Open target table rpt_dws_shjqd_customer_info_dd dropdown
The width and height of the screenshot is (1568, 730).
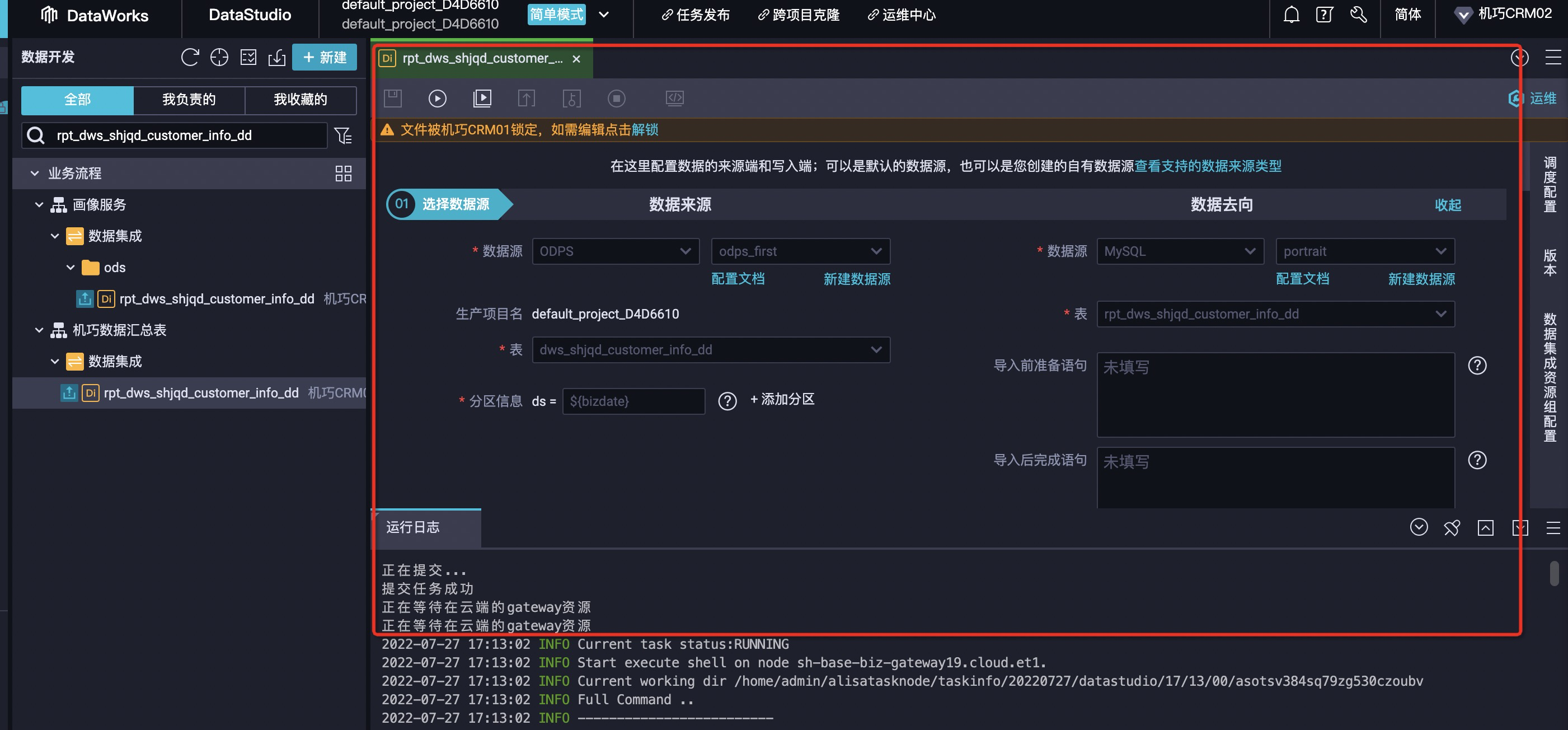pyautogui.click(x=1276, y=314)
